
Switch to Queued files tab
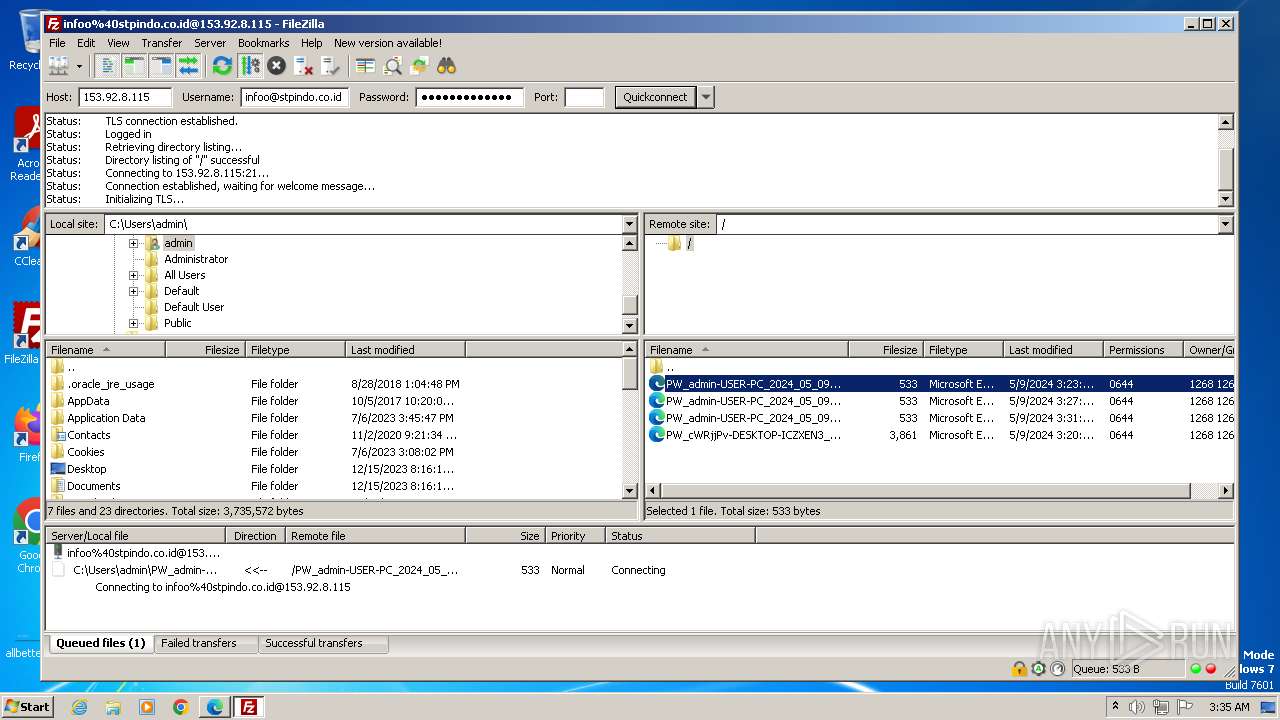click(100, 643)
